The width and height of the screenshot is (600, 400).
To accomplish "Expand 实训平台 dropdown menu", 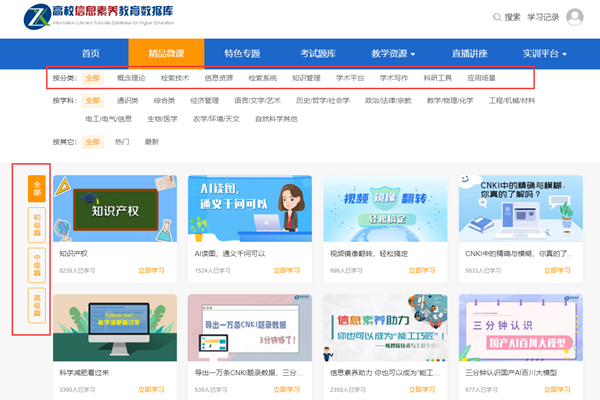I will click(x=545, y=54).
